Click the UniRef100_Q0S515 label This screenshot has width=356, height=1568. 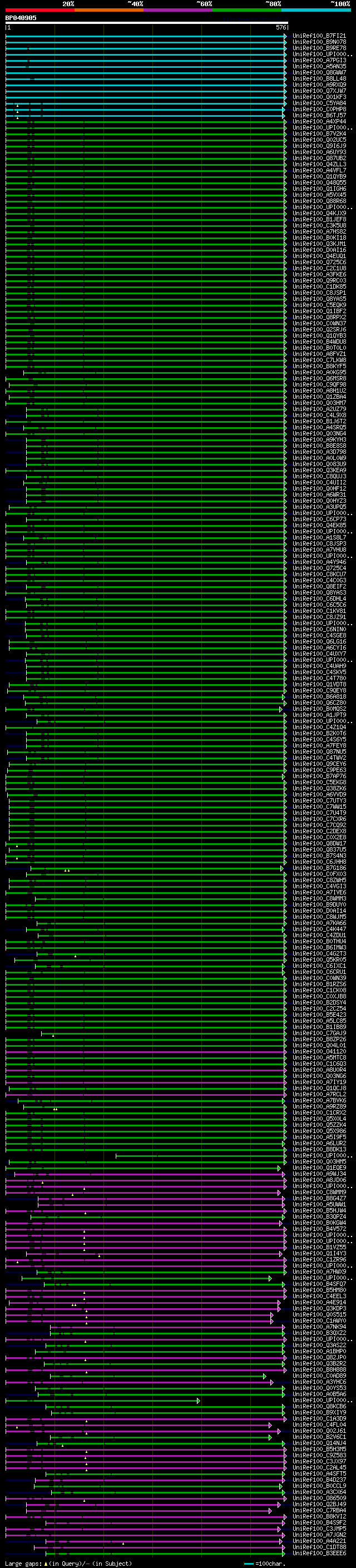319,1315
